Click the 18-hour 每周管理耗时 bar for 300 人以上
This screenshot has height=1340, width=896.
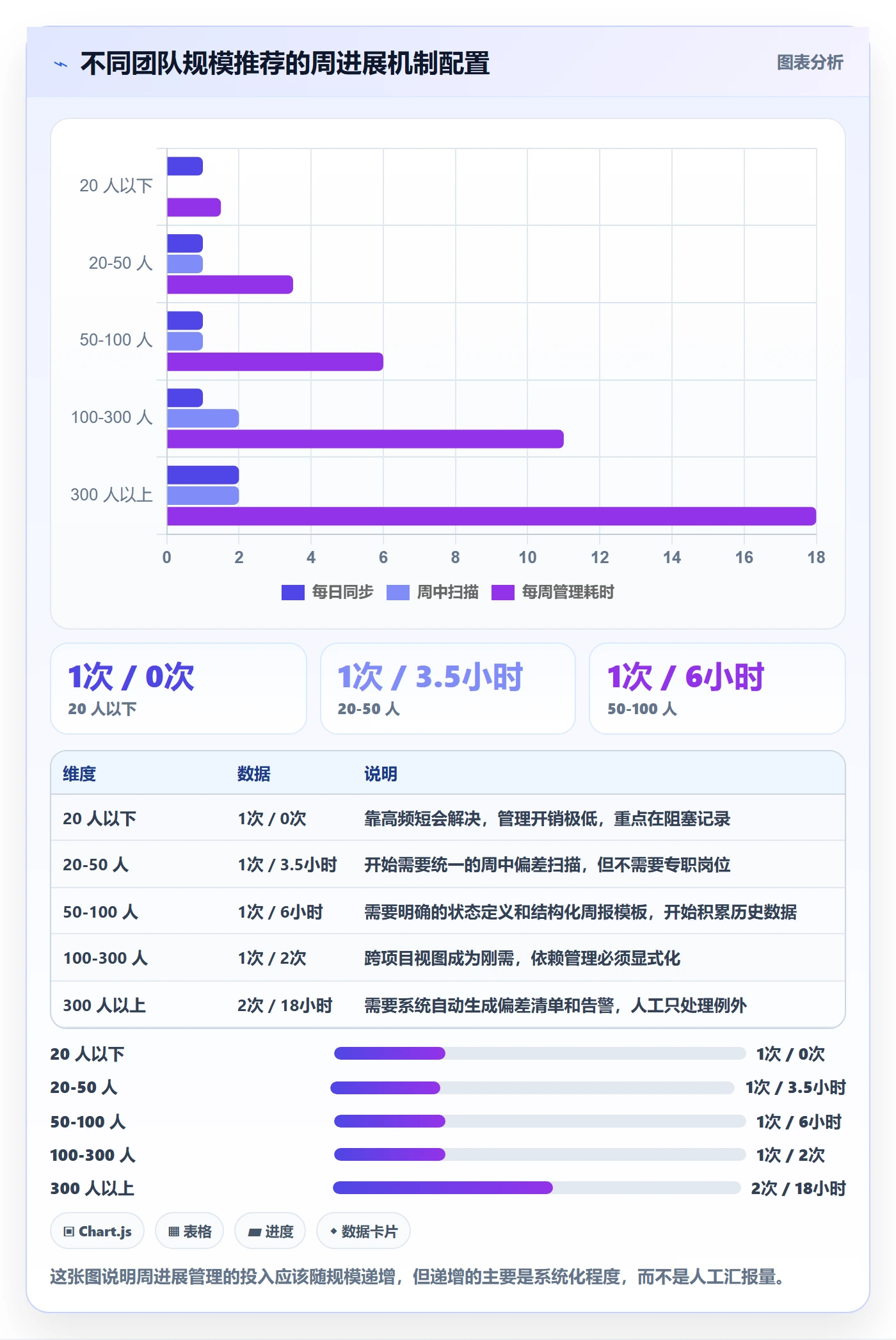(x=492, y=516)
